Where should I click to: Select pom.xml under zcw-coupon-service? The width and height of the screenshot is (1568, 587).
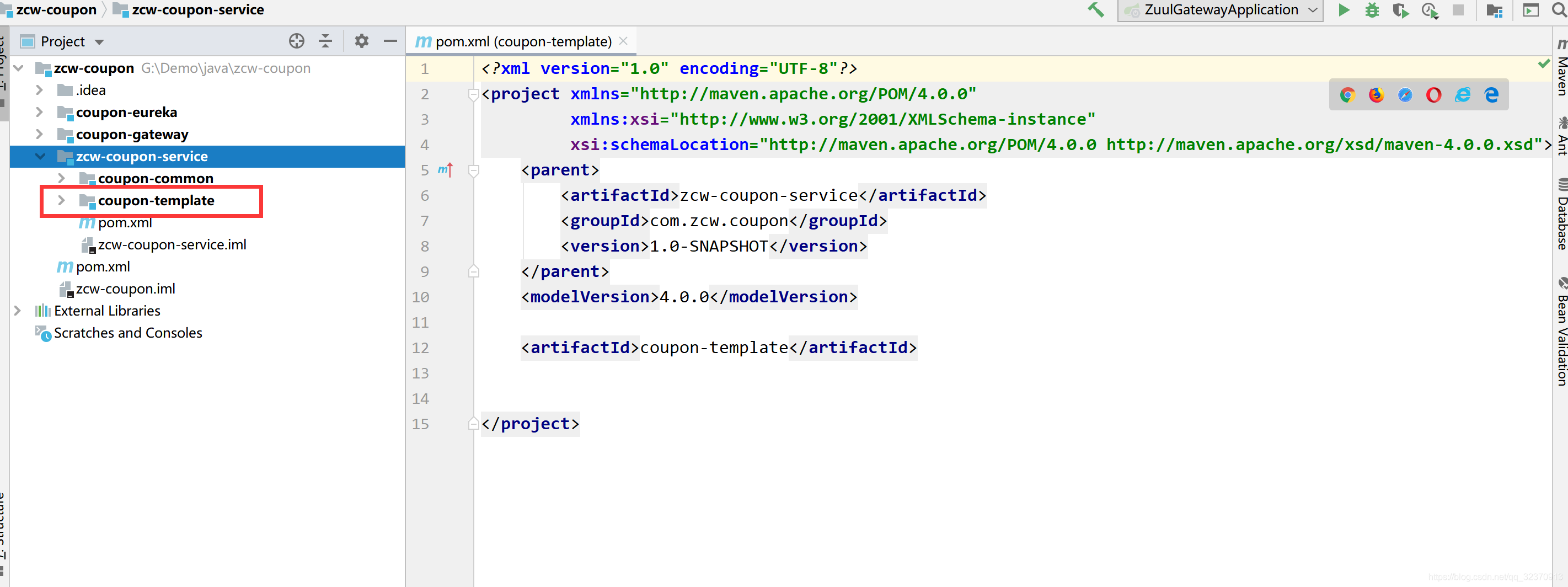[125, 222]
